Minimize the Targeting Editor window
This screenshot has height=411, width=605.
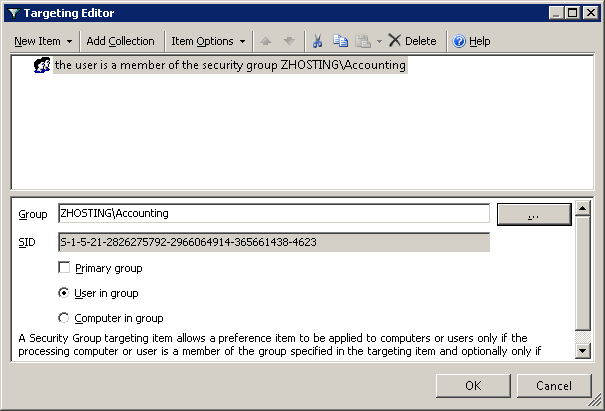click(x=556, y=13)
